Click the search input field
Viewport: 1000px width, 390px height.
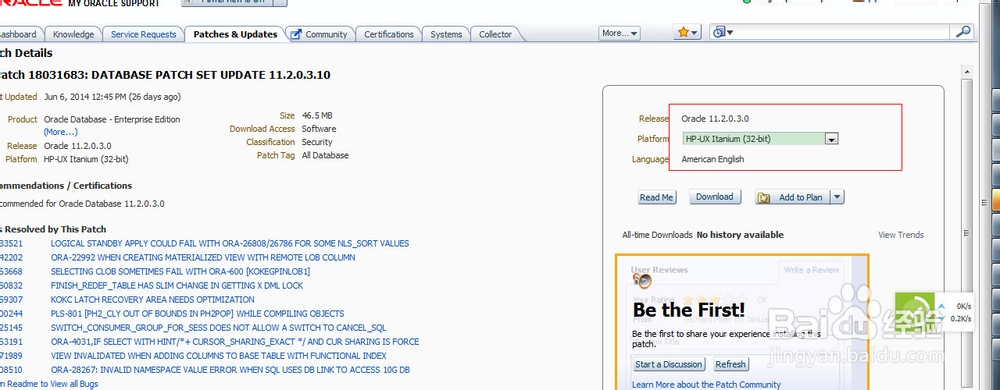(x=843, y=32)
